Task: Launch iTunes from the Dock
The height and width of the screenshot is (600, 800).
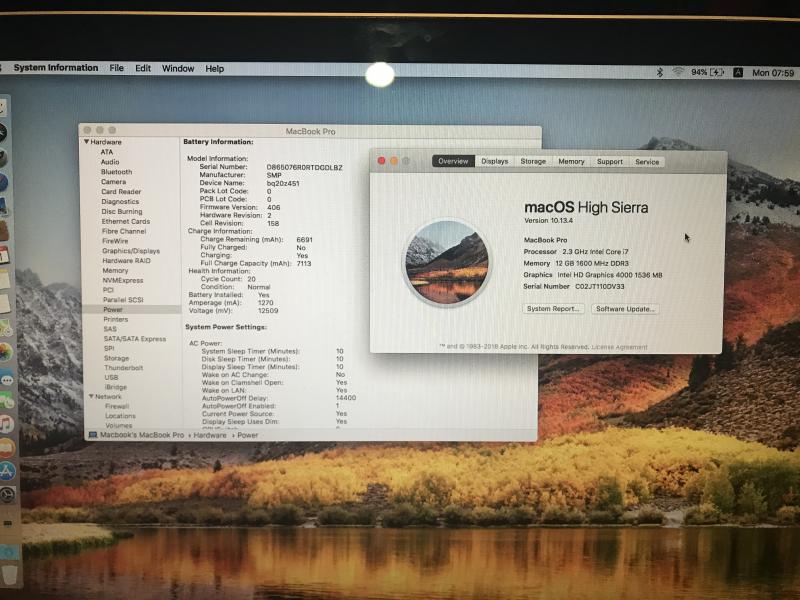Action: click(7, 424)
